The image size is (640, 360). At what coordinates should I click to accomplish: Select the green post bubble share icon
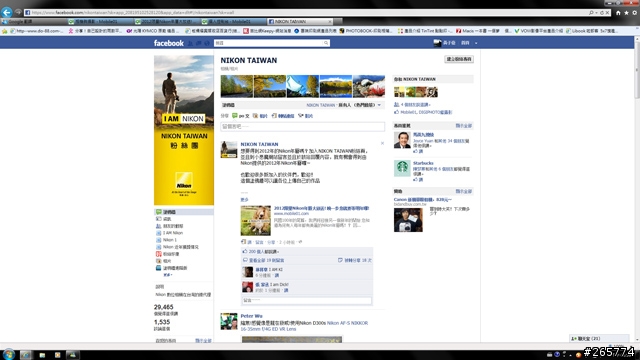[235, 116]
